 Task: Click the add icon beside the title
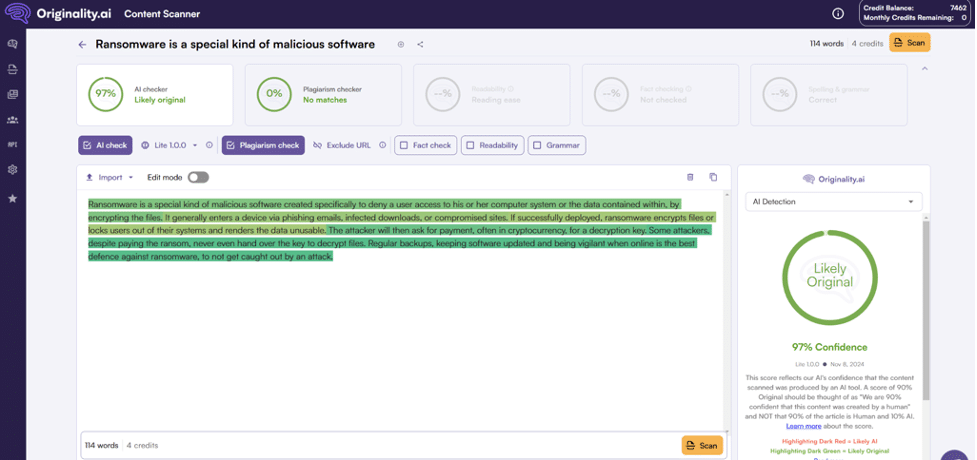(x=401, y=44)
